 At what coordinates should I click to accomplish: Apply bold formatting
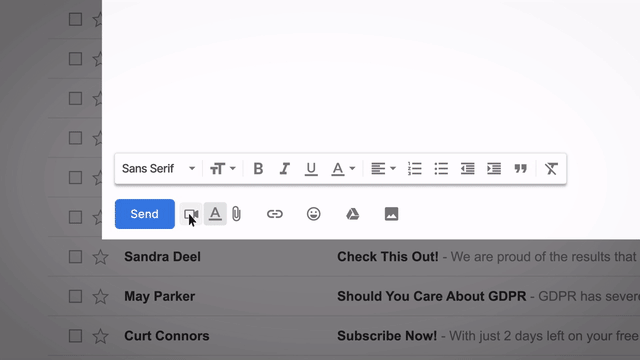(x=258, y=169)
